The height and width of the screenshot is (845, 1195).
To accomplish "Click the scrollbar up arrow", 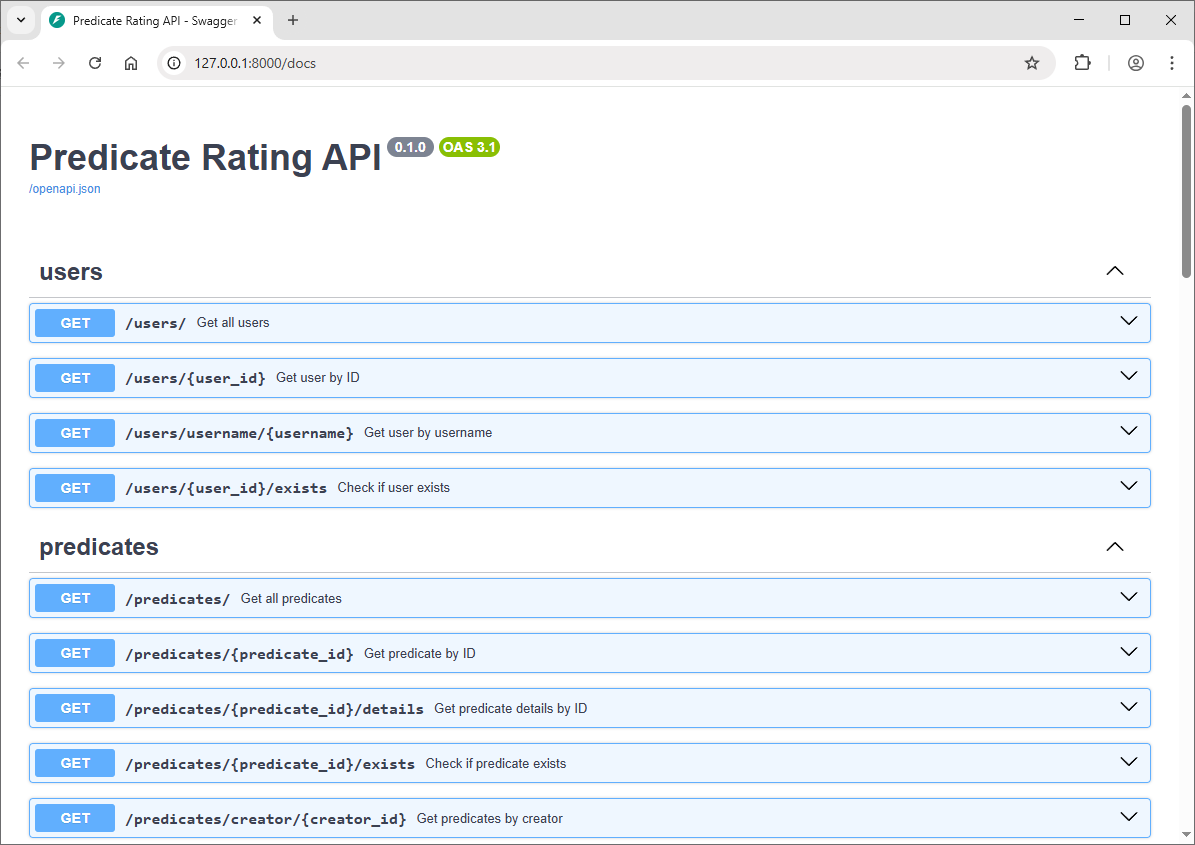I will 1187,96.
